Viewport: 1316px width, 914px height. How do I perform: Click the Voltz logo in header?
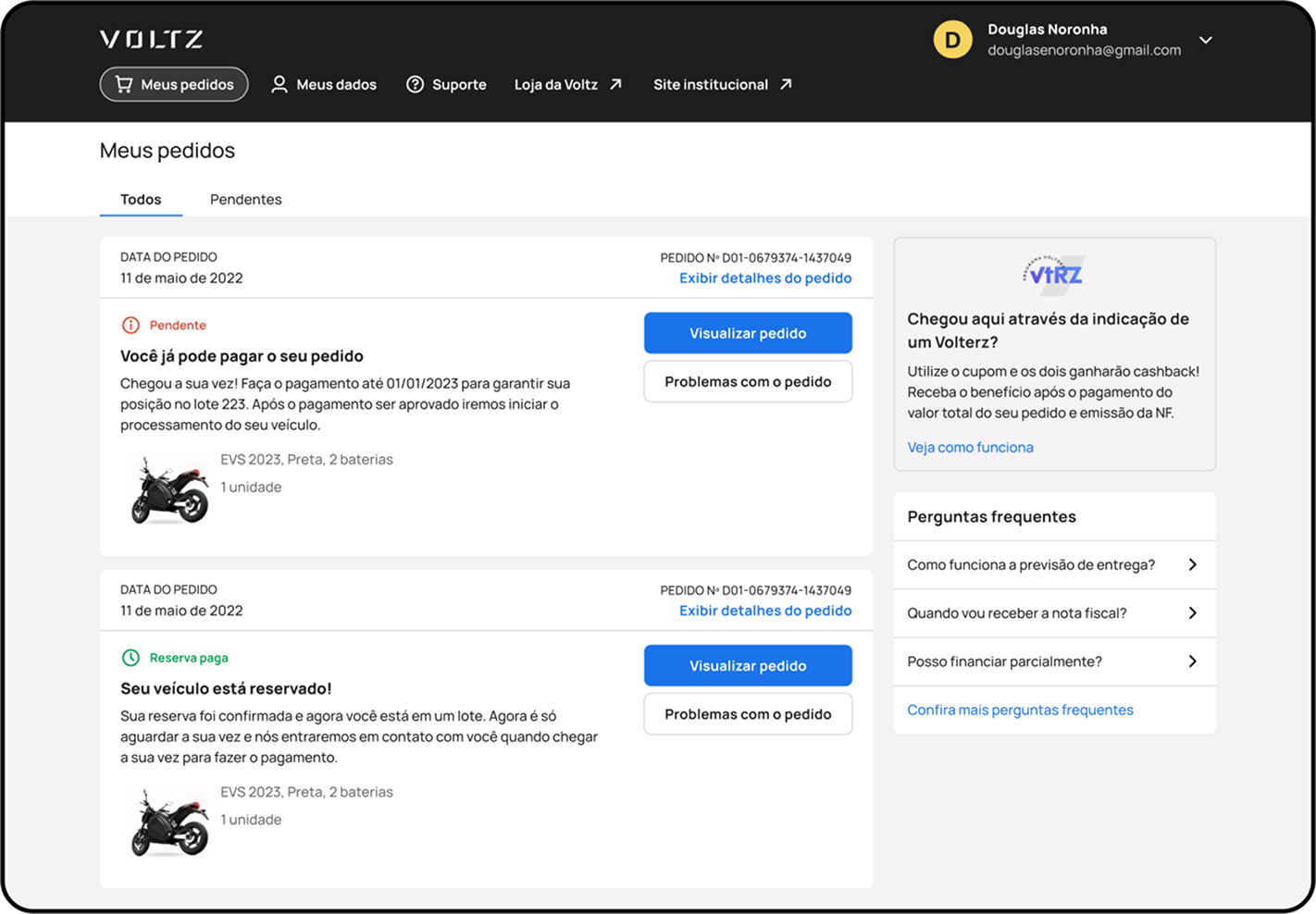(x=151, y=39)
